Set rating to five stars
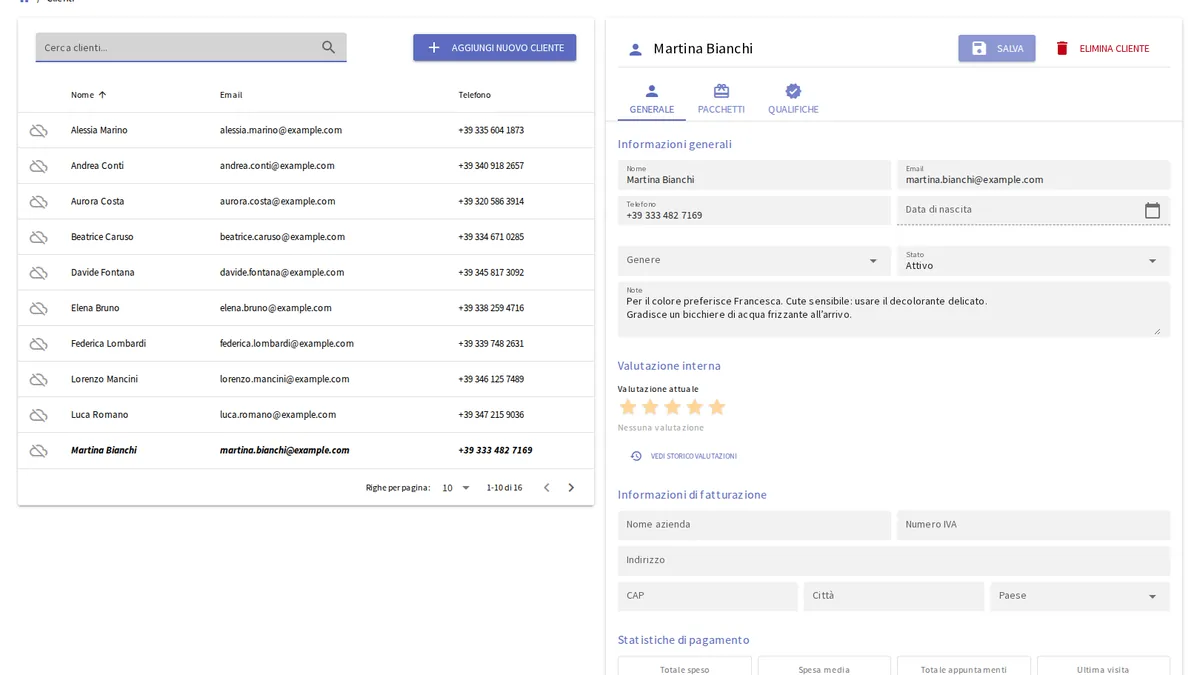The height and width of the screenshot is (675, 1200). click(x=716, y=407)
